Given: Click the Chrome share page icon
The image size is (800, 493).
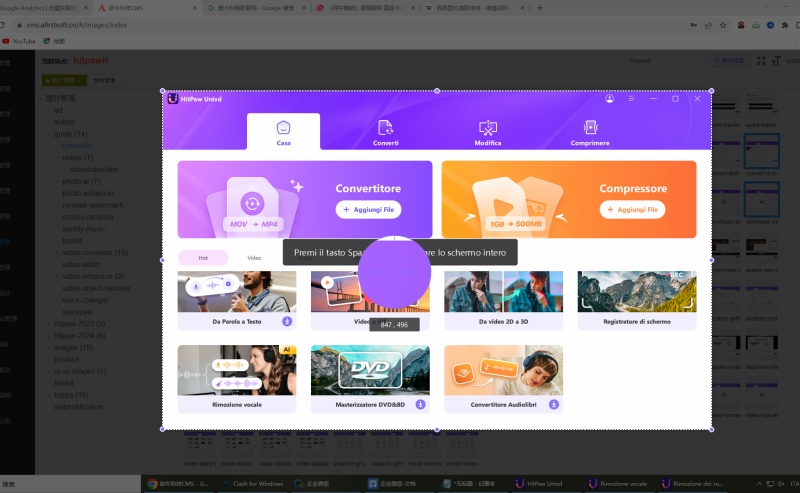Looking at the screenshot, I should coord(708,25).
